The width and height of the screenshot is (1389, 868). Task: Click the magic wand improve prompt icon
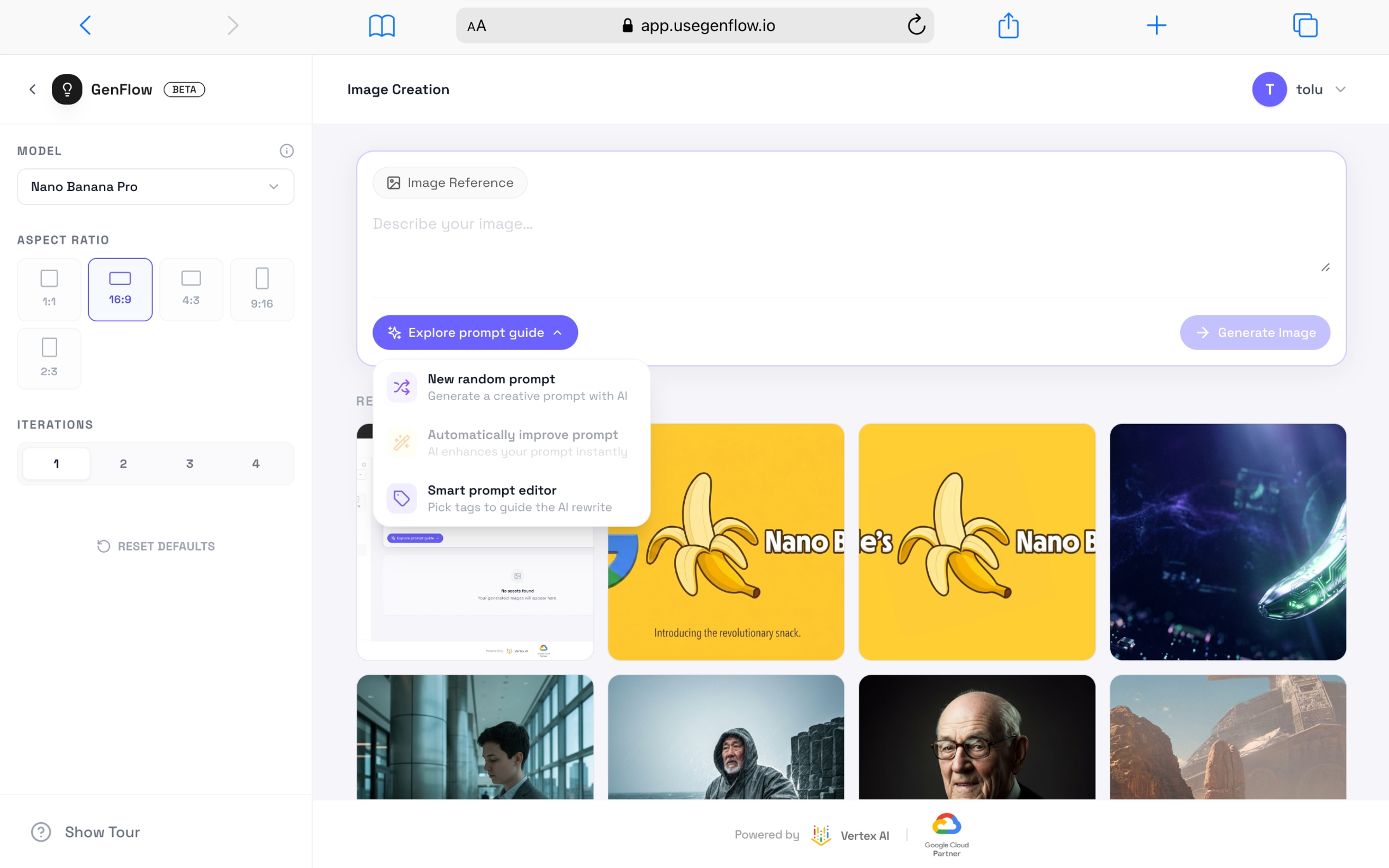coord(401,443)
